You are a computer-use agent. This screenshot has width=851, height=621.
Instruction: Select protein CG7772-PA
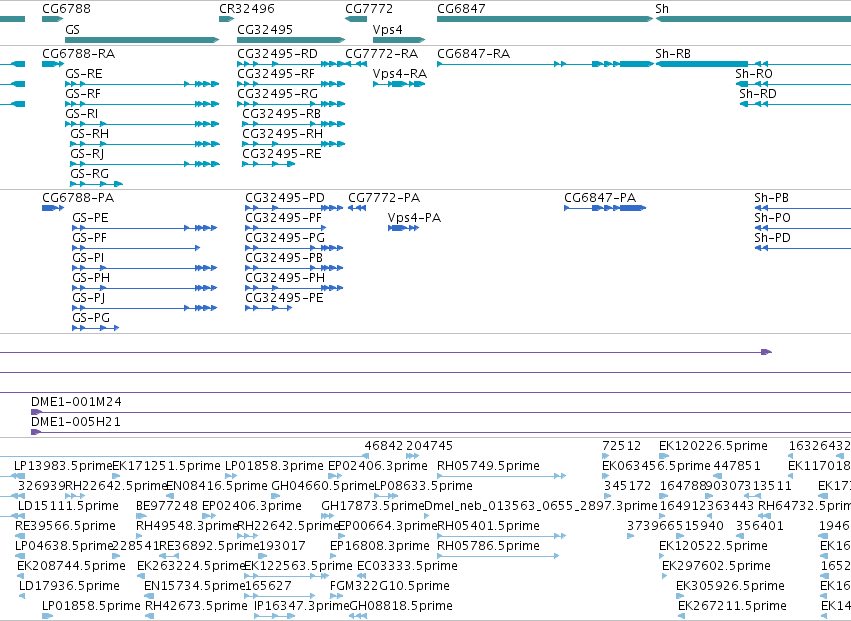tap(384, 198)
